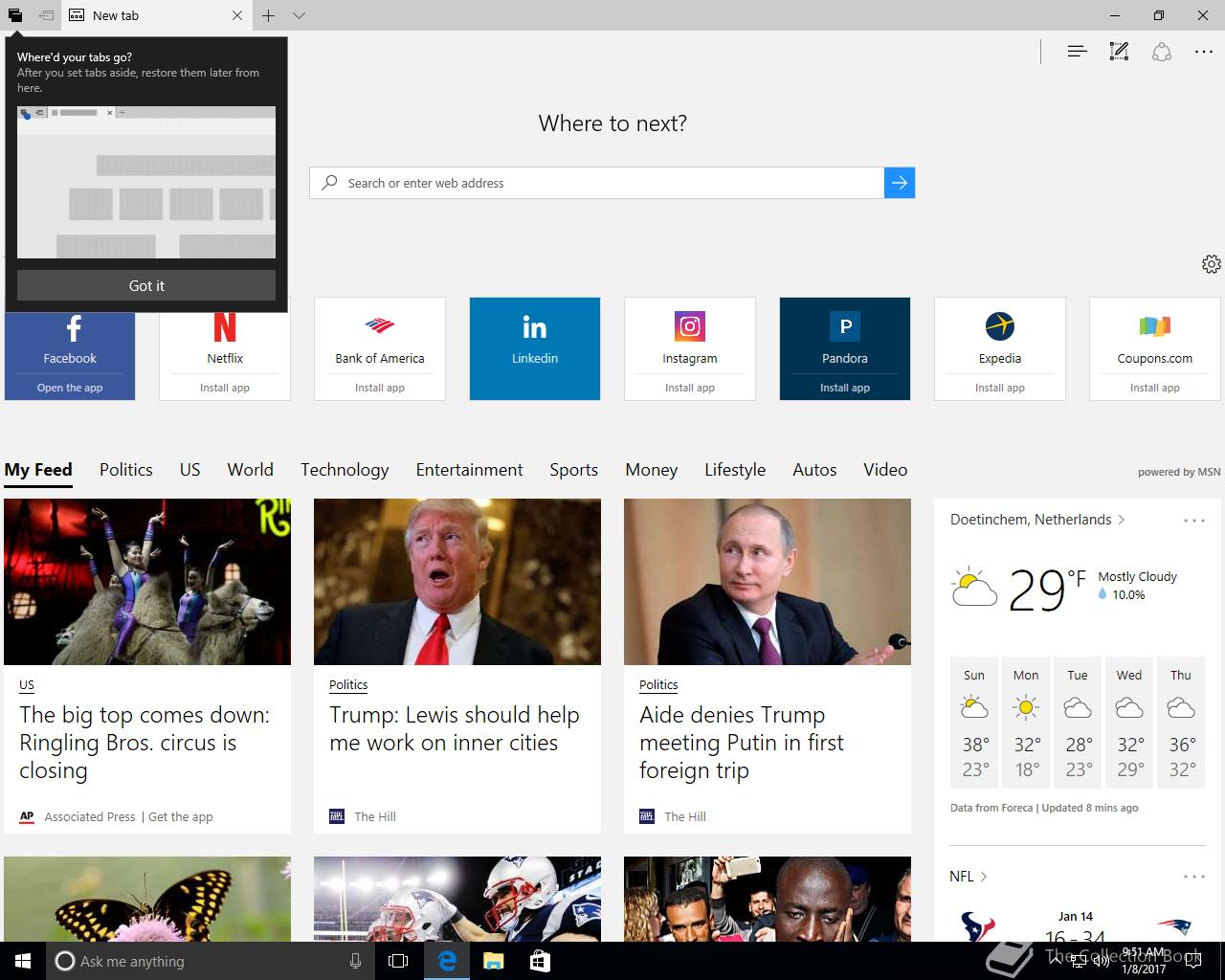Show tab previews chevron
The height and width of the screenshot is (980, 1225).
[299, 15]
